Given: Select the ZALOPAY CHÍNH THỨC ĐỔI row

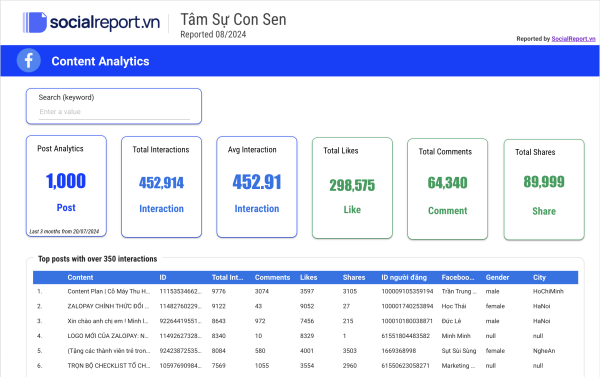Looking at the screenshot, I should pos(305,306).
